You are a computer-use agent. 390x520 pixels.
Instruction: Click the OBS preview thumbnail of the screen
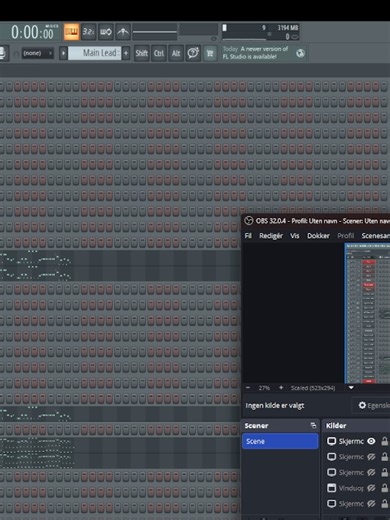click(367, 313)
